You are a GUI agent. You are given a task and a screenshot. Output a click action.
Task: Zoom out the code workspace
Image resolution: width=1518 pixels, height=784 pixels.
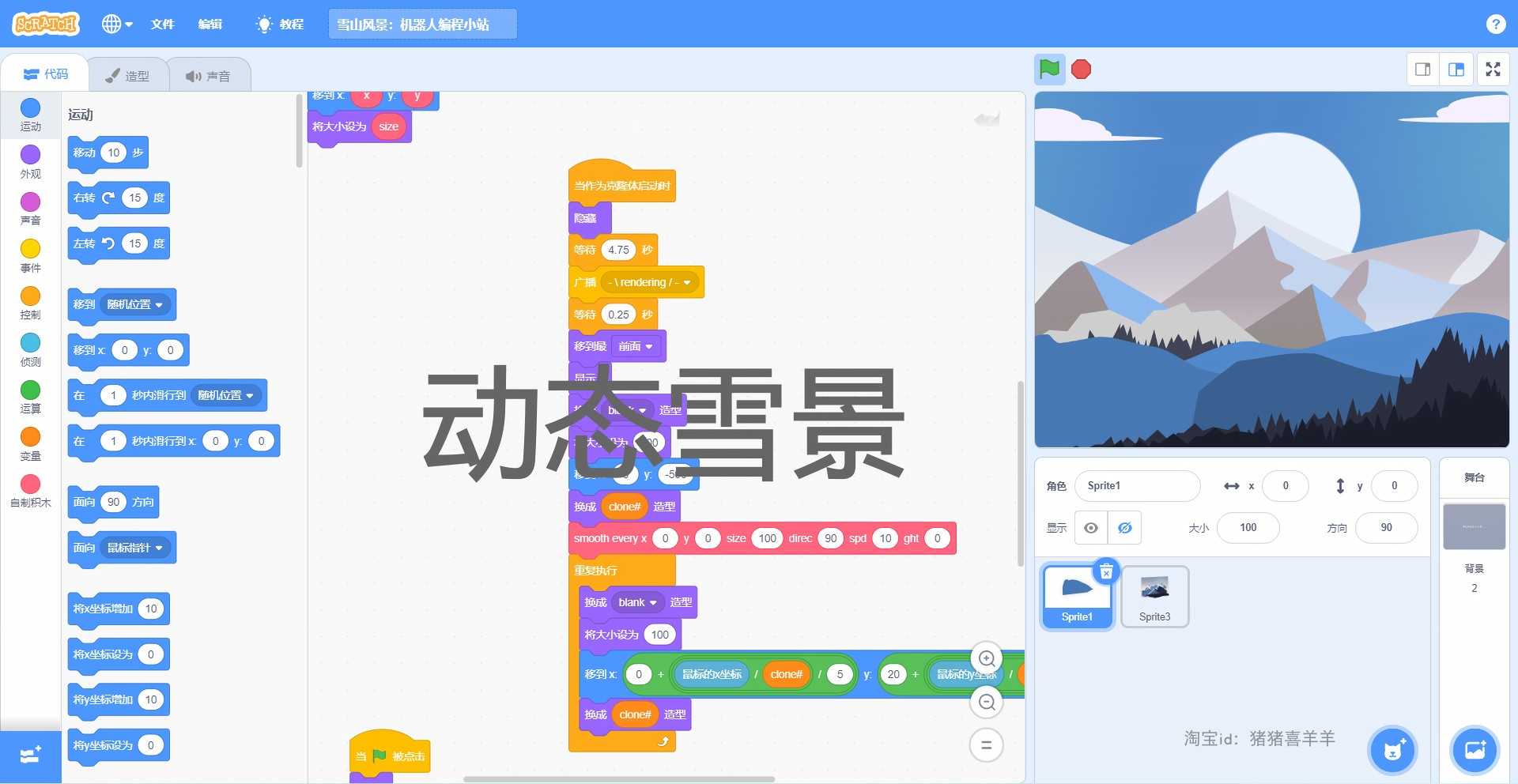(x=986, y=702)
